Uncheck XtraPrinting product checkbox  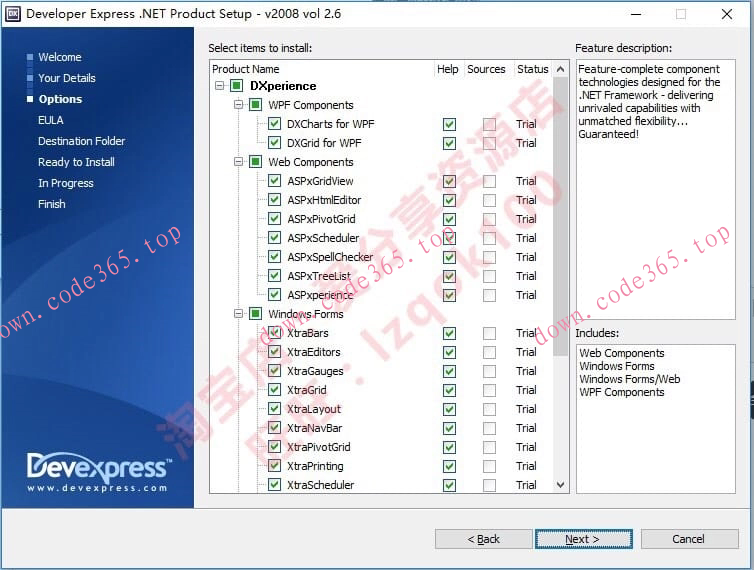(x=274, y=466)
